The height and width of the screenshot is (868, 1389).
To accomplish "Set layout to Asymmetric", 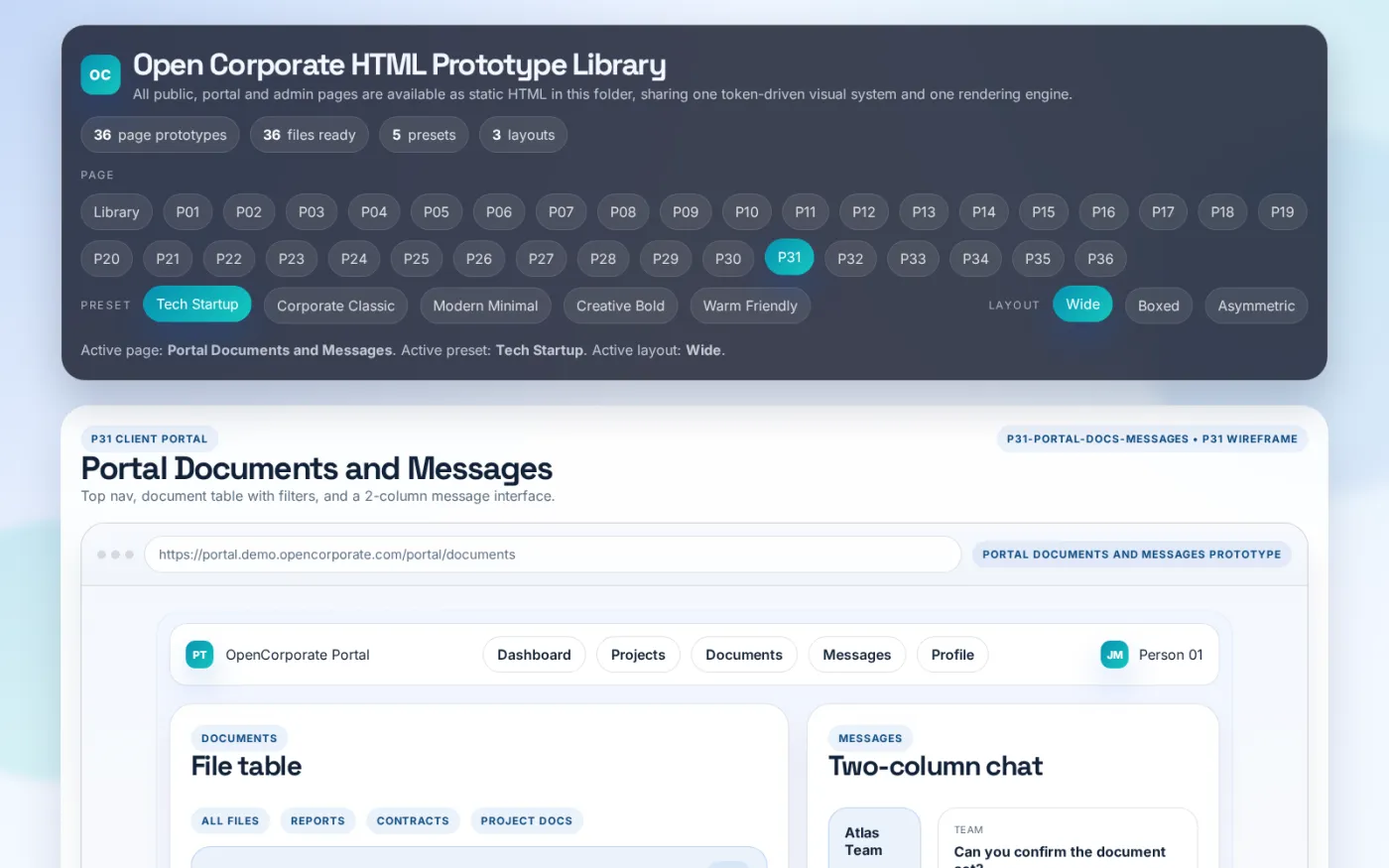I will (x=1256, y=306).
